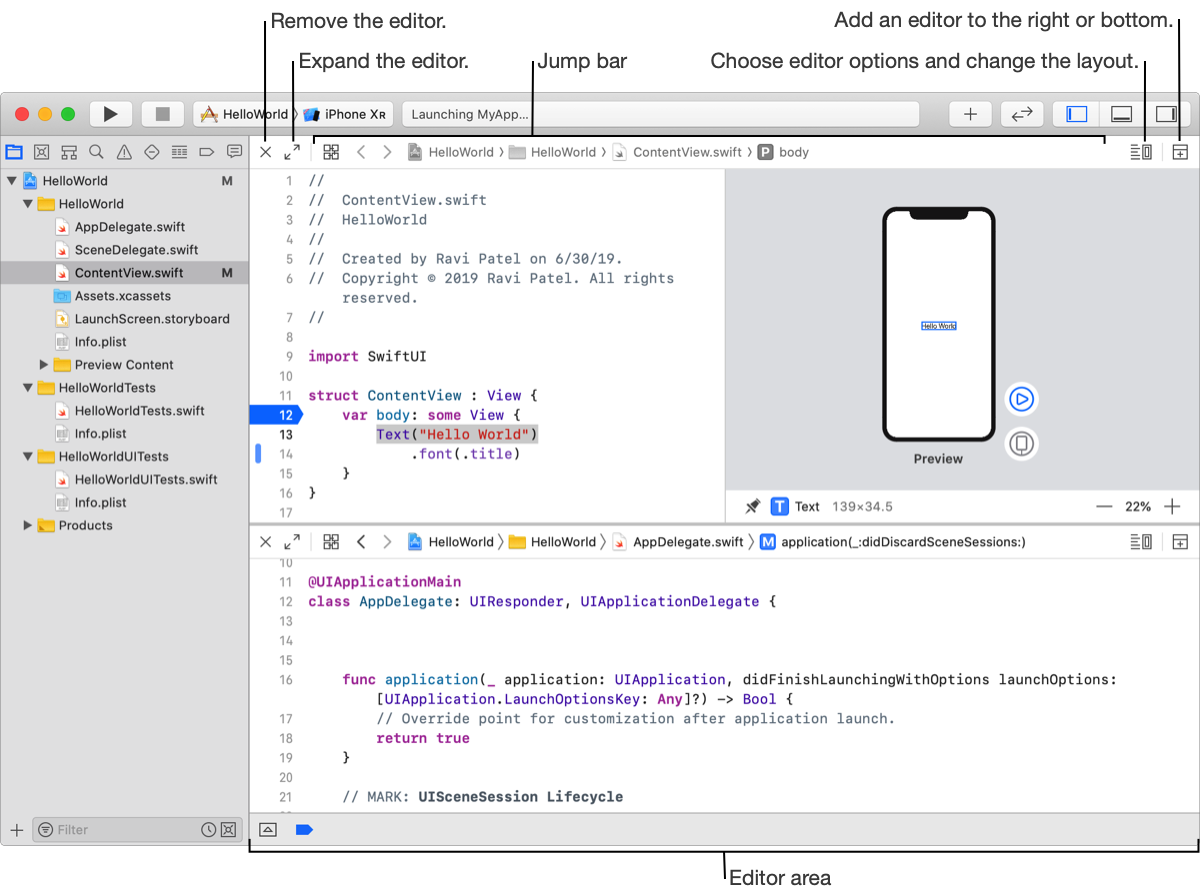Open the Issue navigator warning icon
This screenshot has width=1202, height=896.
124,152
